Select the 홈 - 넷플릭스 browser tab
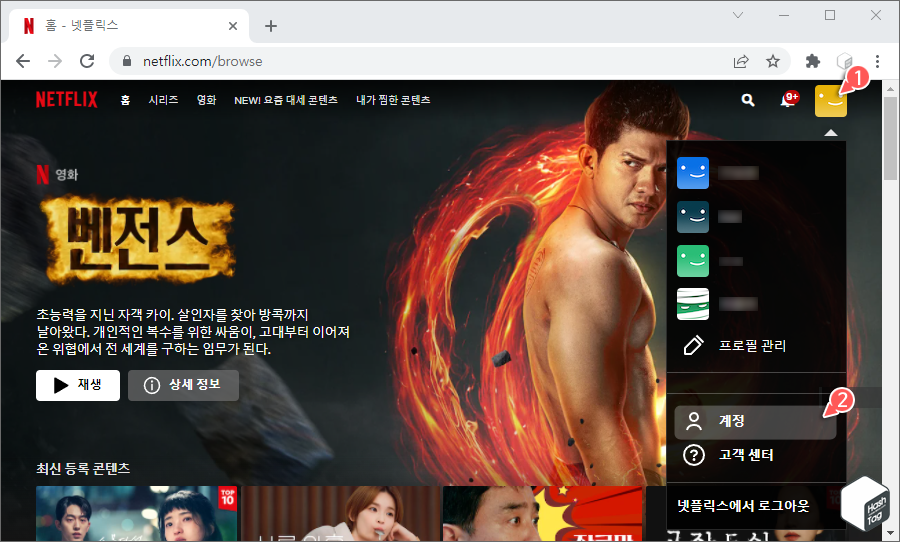Viewport: 900px width, 542px height. (130, 26)
